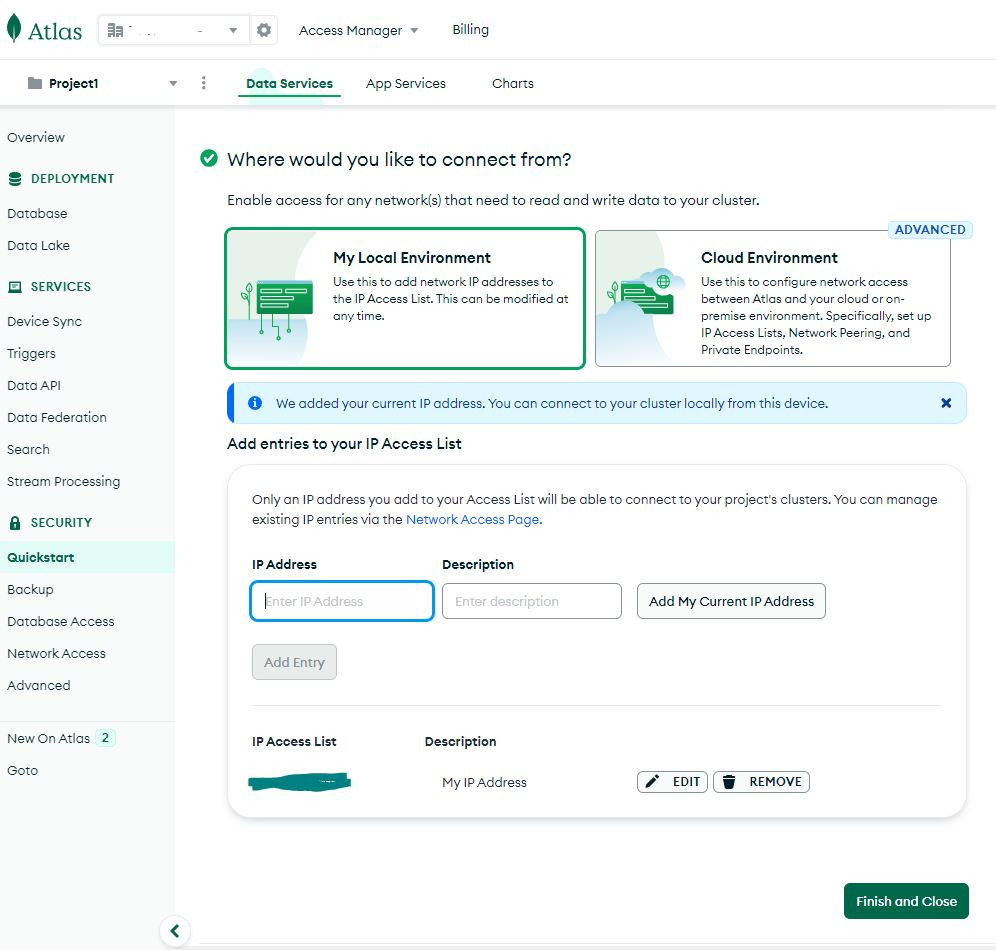This screenshot has height=950, width=996.
Task: Click the New On Atlas count badge
Action: point(105,737)
